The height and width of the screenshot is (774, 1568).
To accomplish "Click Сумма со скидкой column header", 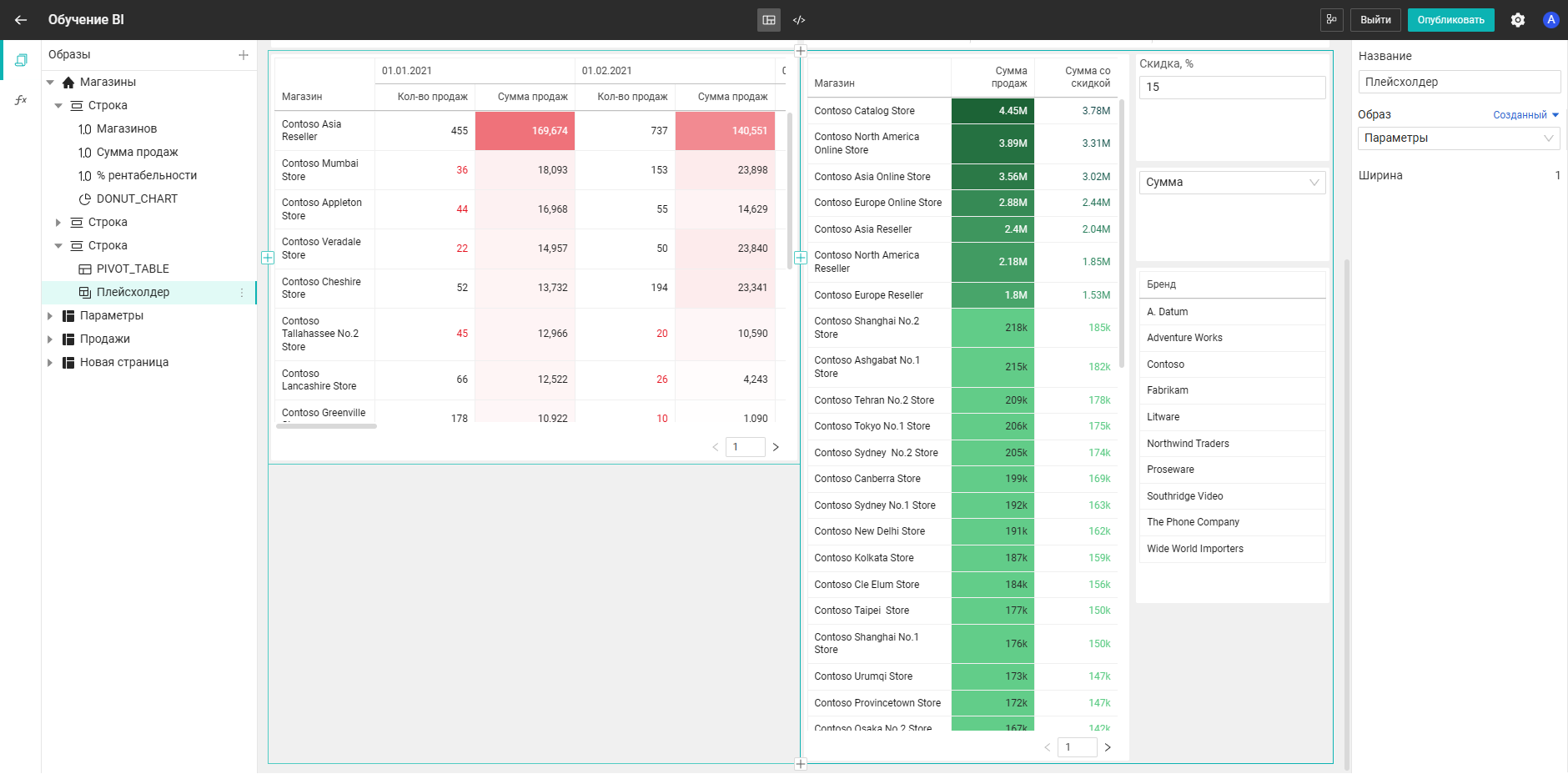I will pyautogui.click(x=1077, y=77).
